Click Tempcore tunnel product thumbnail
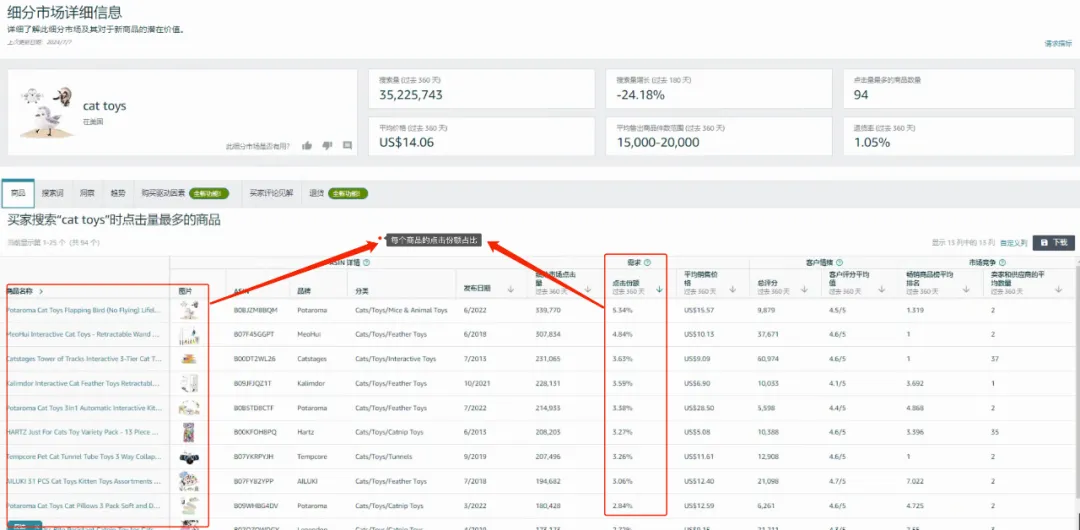 pyautogui.click(x=189, y=457)
